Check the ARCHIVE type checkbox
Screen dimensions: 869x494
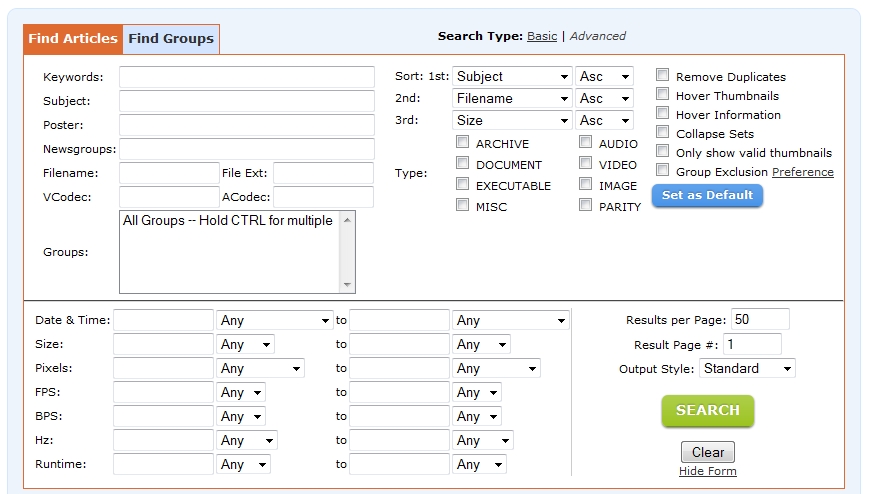(x=462, y=142)
